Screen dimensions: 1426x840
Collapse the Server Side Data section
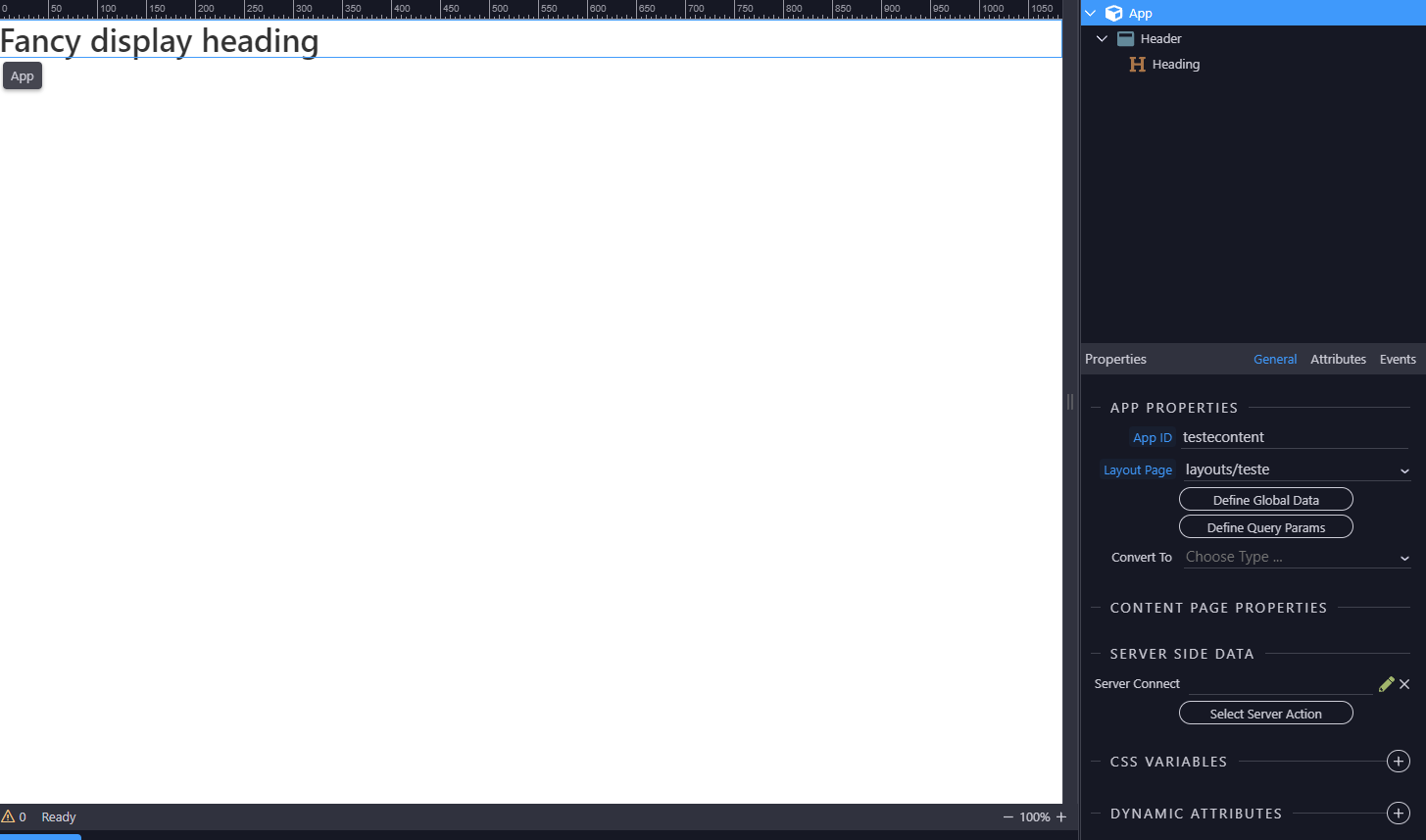click(x=1095, y=653)
